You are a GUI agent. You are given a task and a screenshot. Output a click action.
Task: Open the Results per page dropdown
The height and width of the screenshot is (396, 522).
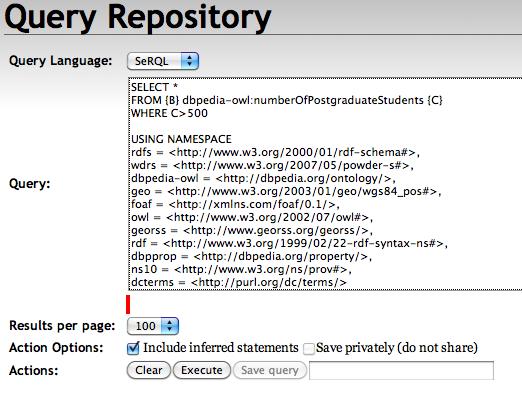coord(153,326)
